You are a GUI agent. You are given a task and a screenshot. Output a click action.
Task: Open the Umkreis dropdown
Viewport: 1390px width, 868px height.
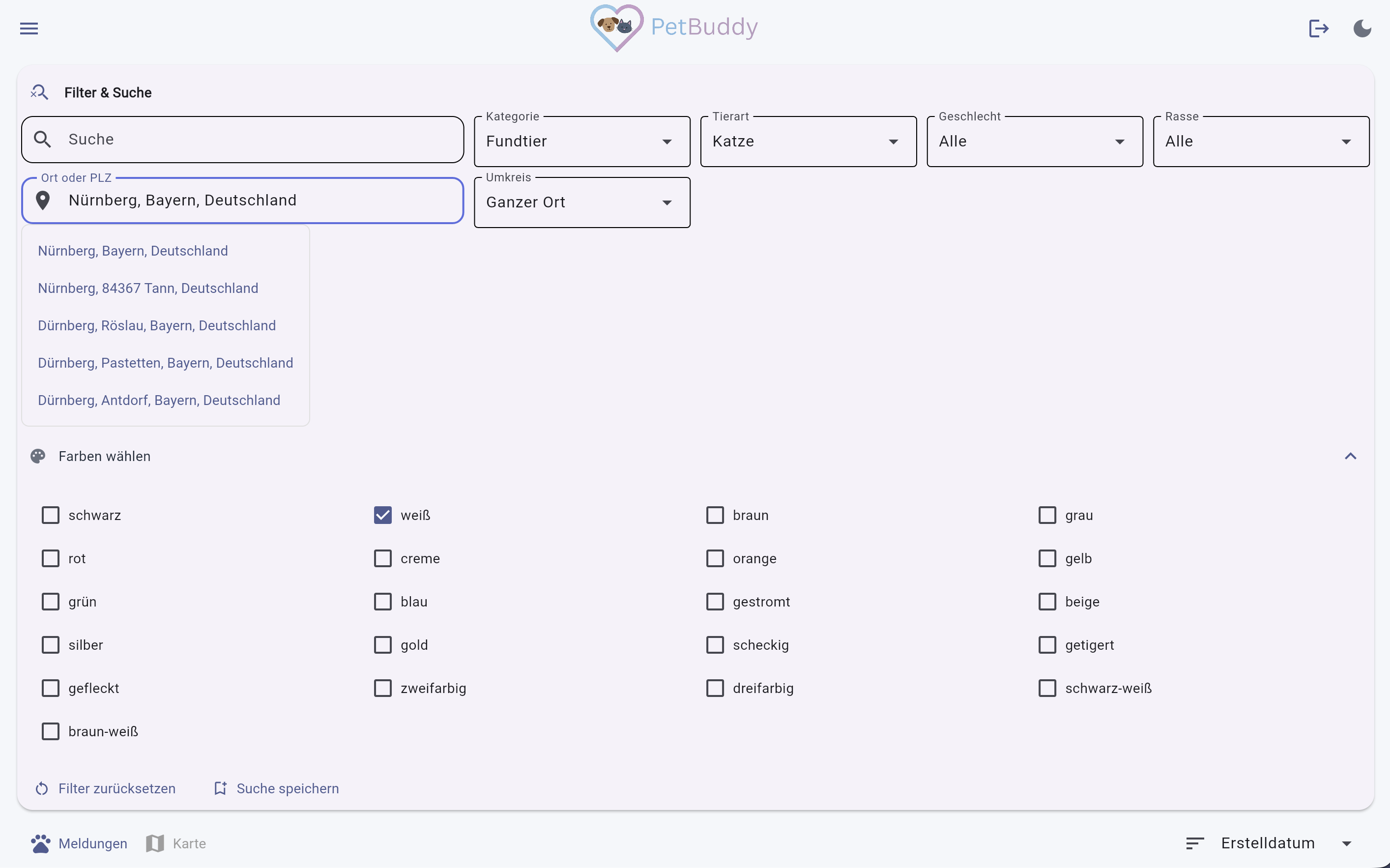click(x=582, y=203)
